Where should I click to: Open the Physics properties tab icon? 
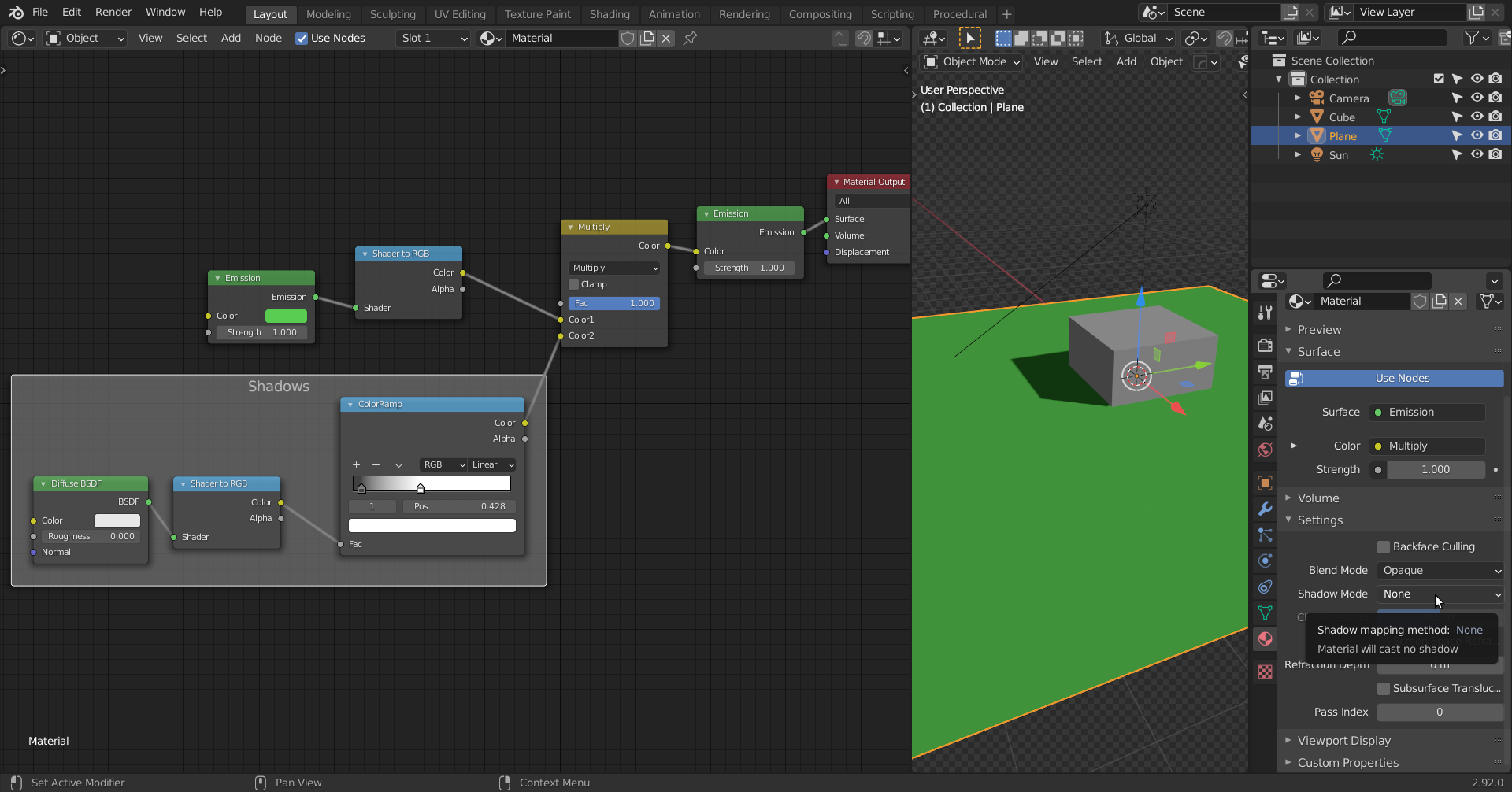(1265, 561)
